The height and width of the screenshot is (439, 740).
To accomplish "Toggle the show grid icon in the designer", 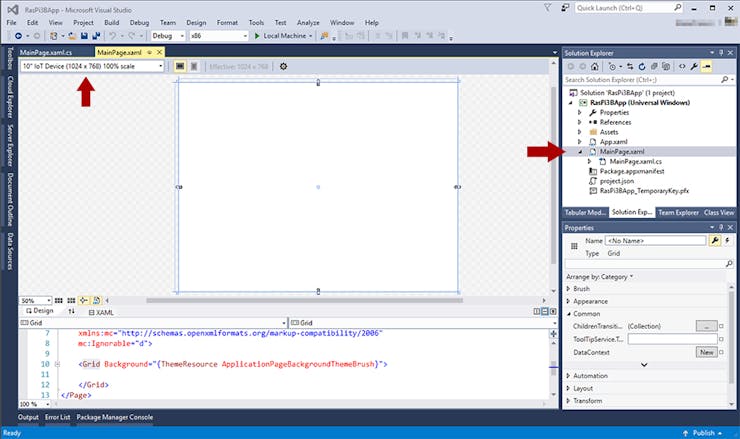I will click(x=59, y=300).
